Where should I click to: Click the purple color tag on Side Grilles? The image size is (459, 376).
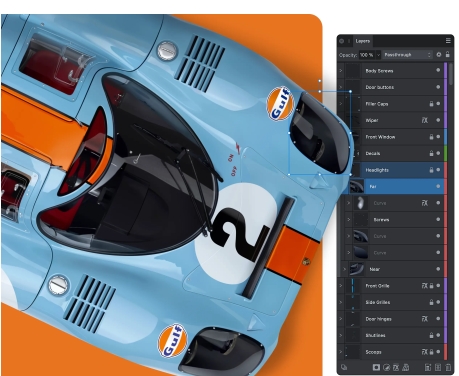446,302
